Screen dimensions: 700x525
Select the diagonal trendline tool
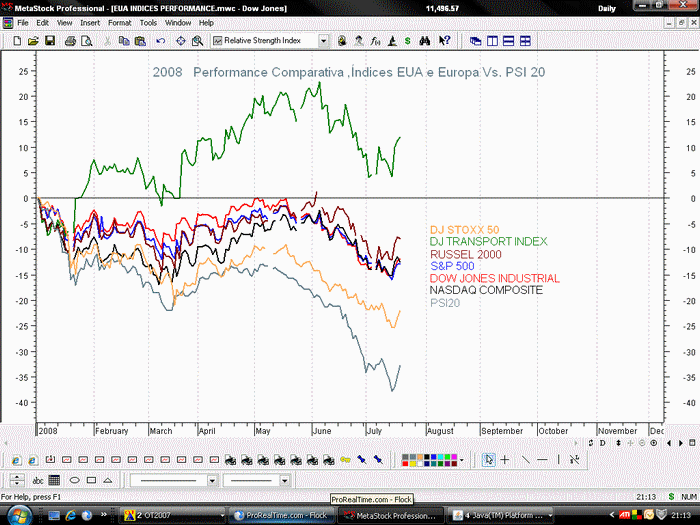tap(525, 459)
